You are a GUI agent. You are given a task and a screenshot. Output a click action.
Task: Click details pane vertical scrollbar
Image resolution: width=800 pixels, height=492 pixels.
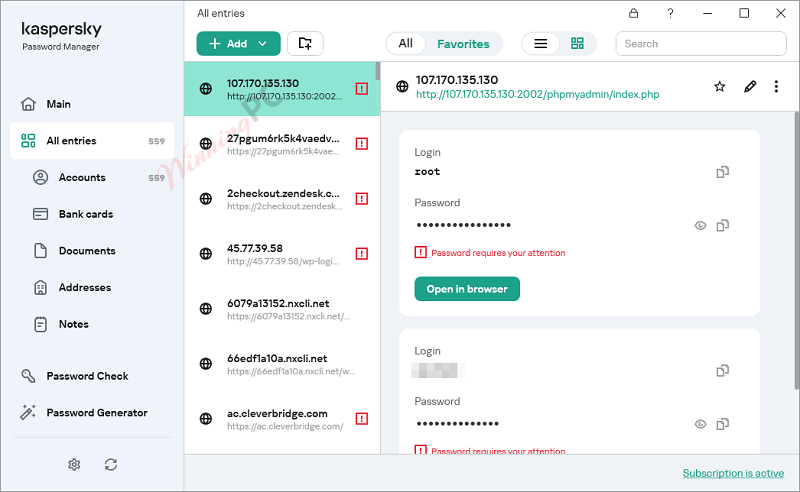[796, 250]
